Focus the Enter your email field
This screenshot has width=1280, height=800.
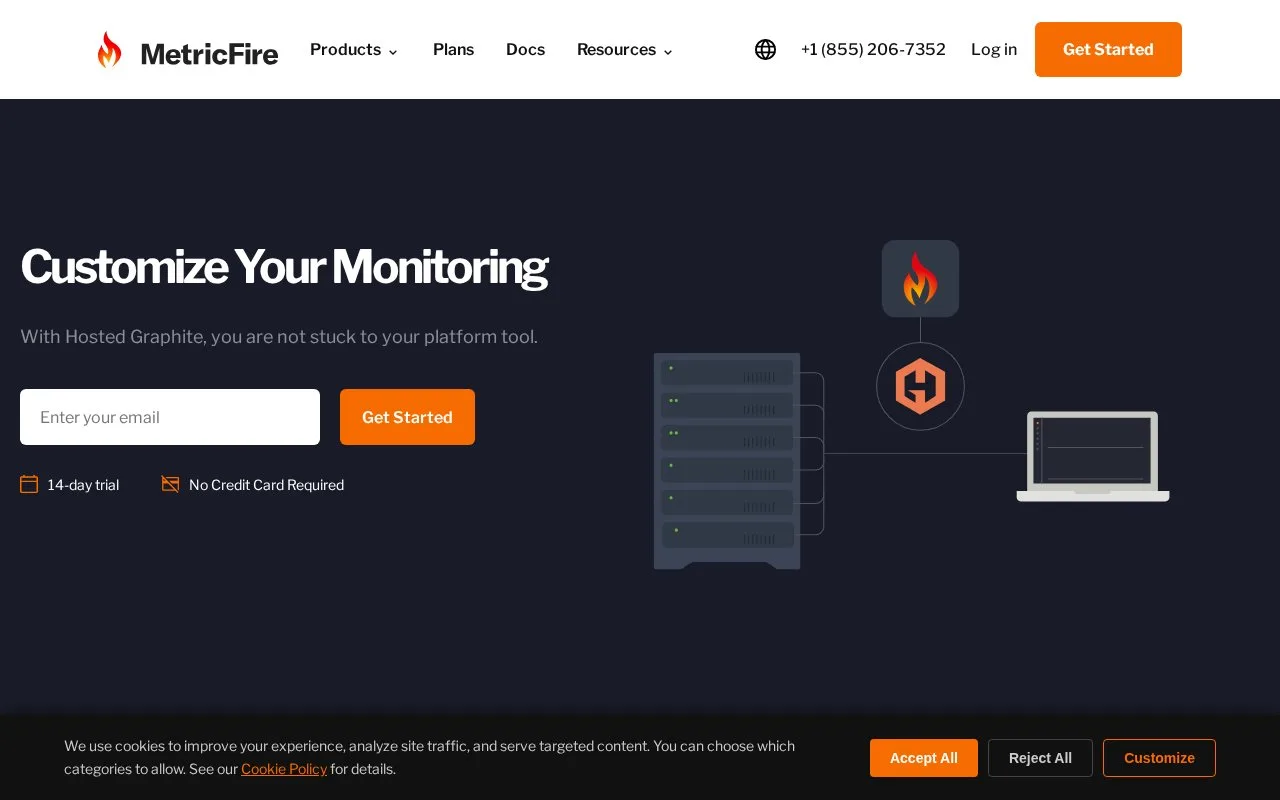170,417
